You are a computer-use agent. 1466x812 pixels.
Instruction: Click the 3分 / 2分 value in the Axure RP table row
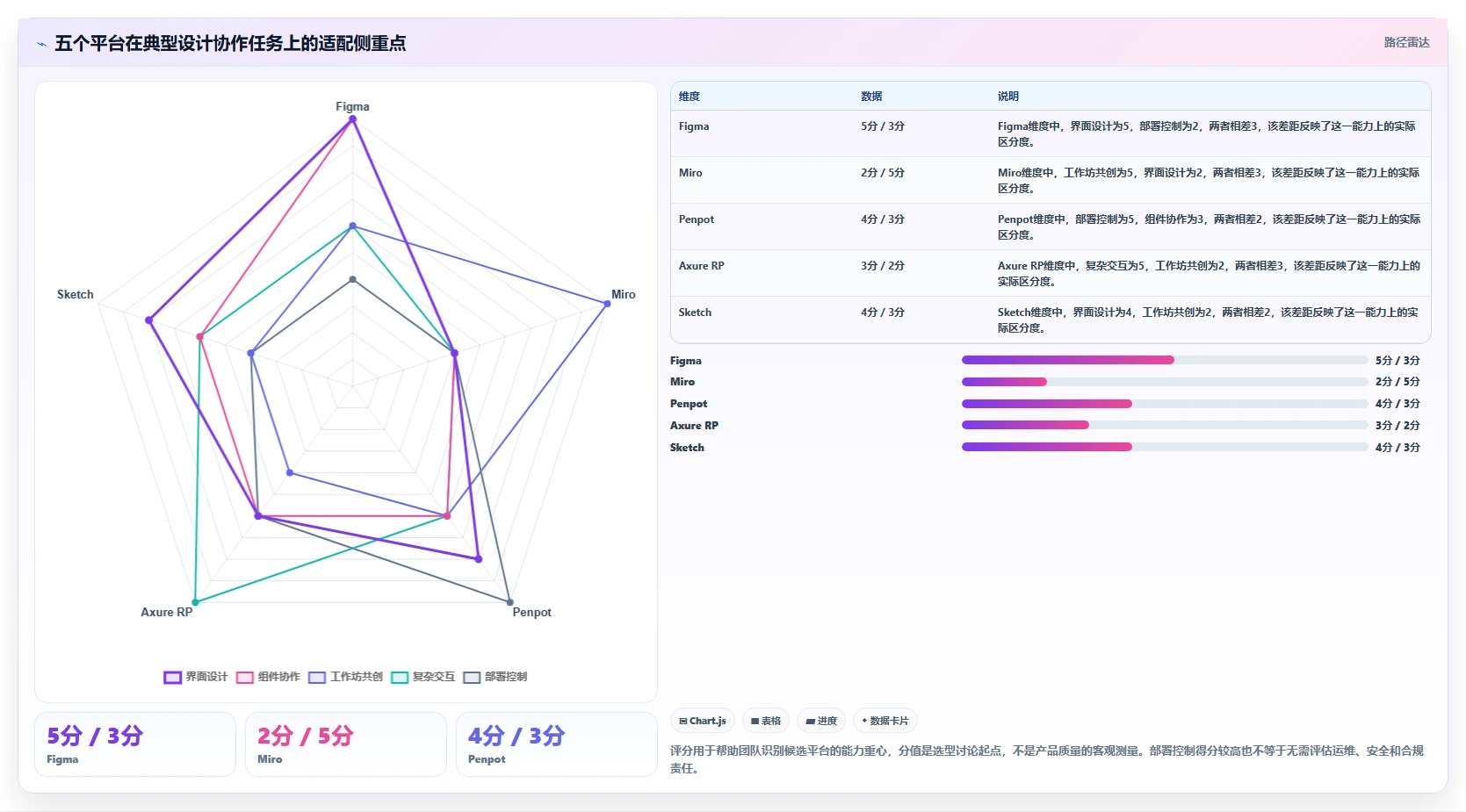pos(883,266)
